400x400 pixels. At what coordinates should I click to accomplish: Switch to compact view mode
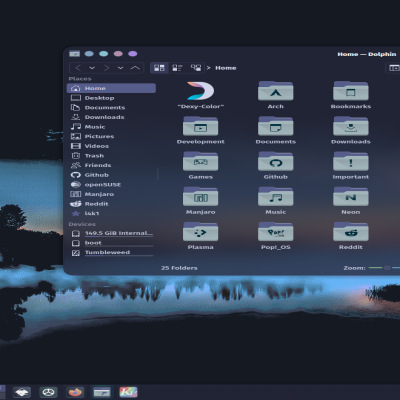[177, 68]
